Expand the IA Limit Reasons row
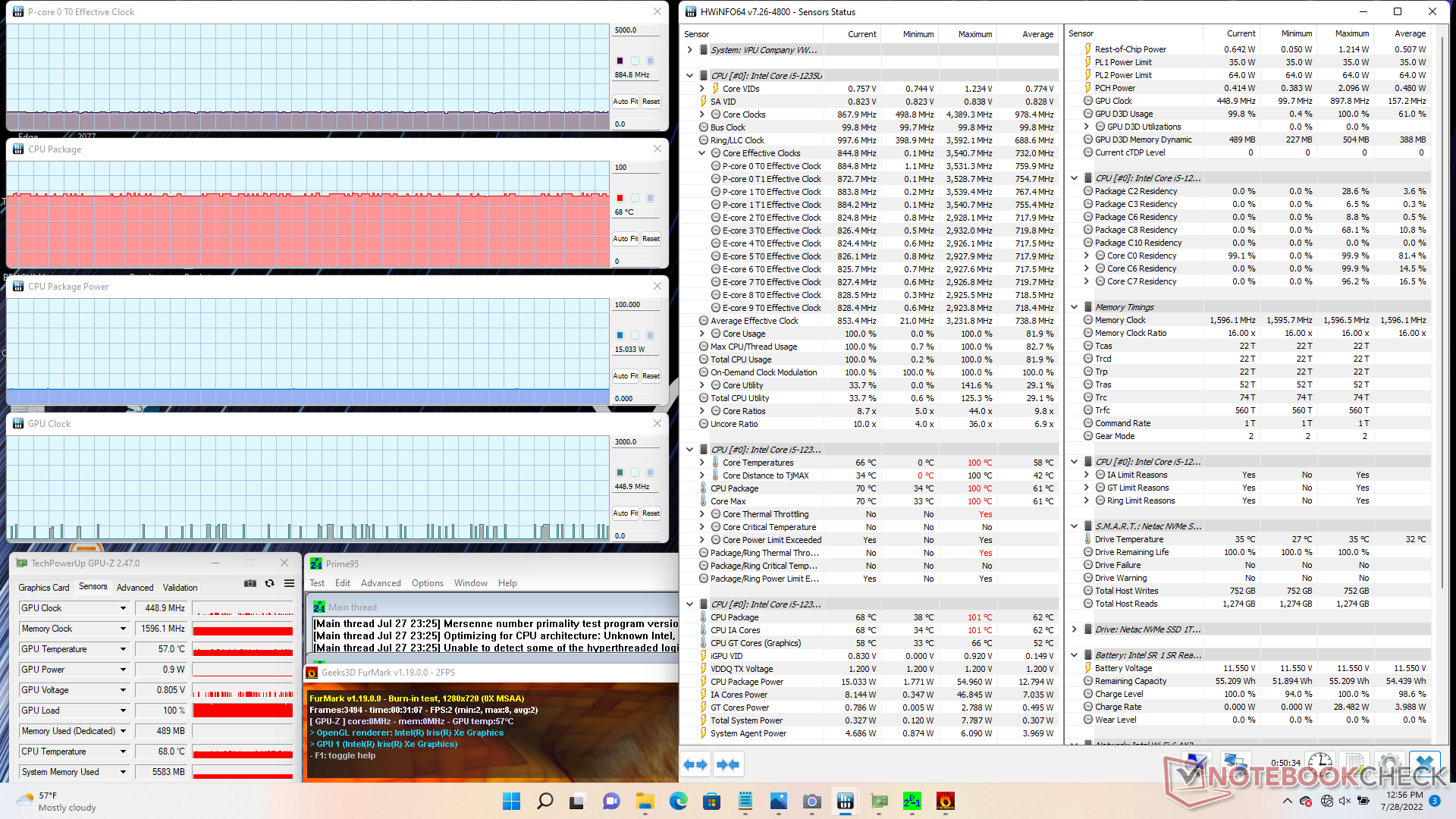The height and width of the screenshot is (819, 1456). point(1086,475)
